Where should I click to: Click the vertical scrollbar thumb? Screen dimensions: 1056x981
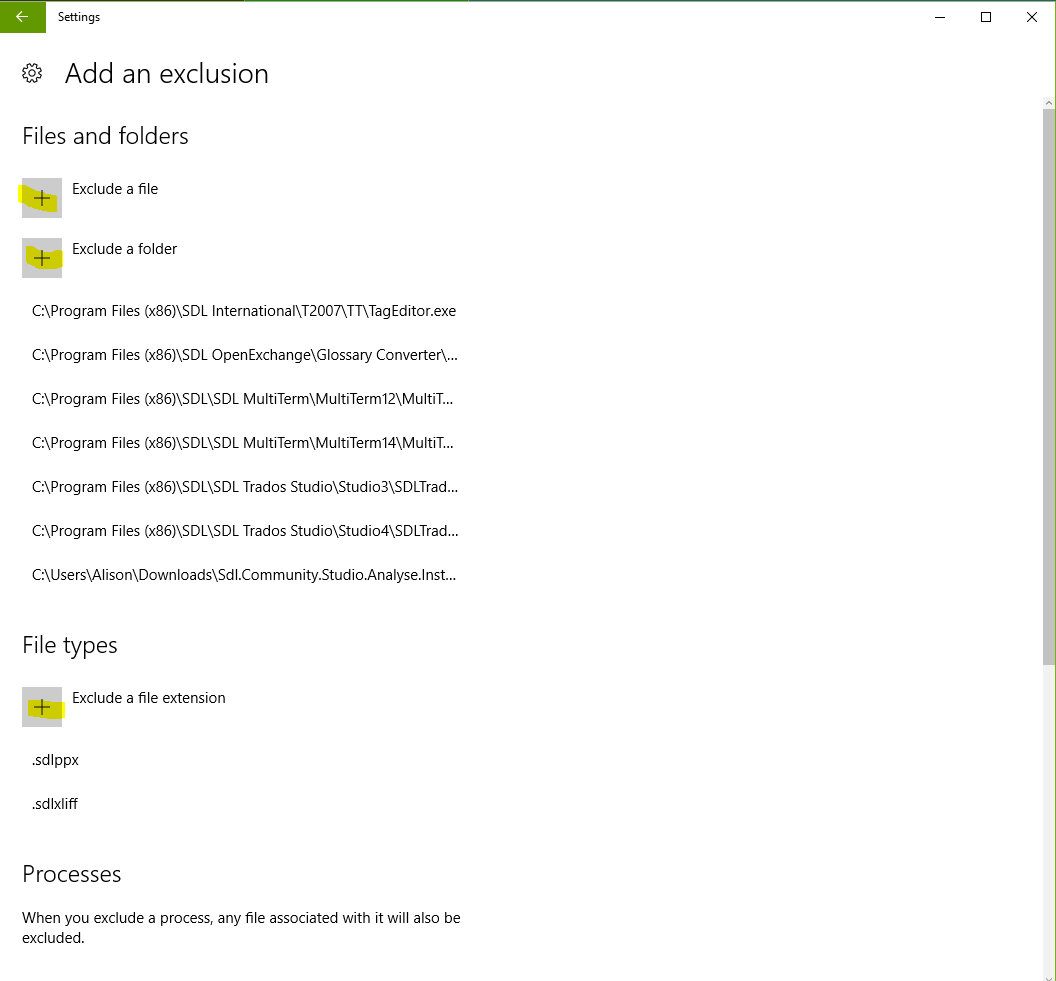point(1049,387)
